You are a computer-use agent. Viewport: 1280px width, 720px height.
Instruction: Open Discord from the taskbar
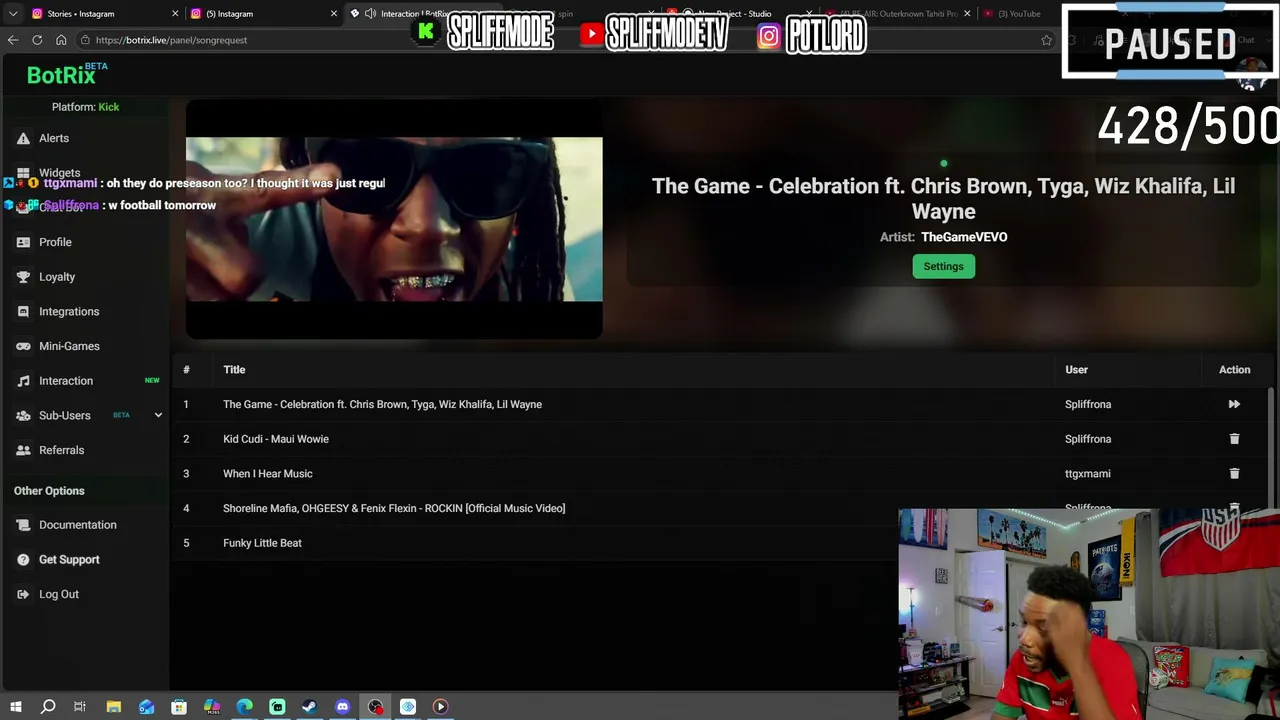342,707
